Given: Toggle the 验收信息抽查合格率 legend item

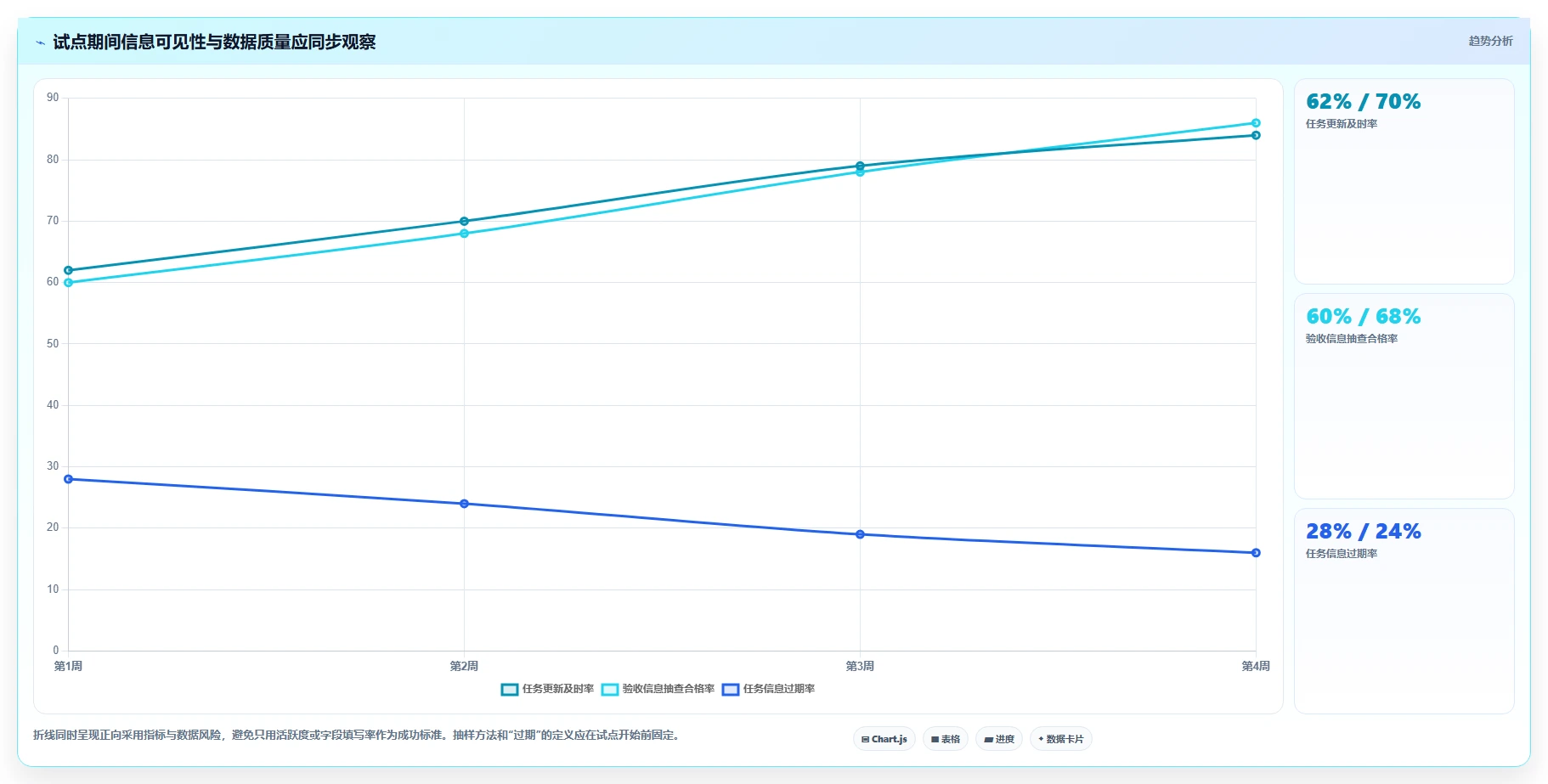Looking at the screenshot, I should pos(658,689).
